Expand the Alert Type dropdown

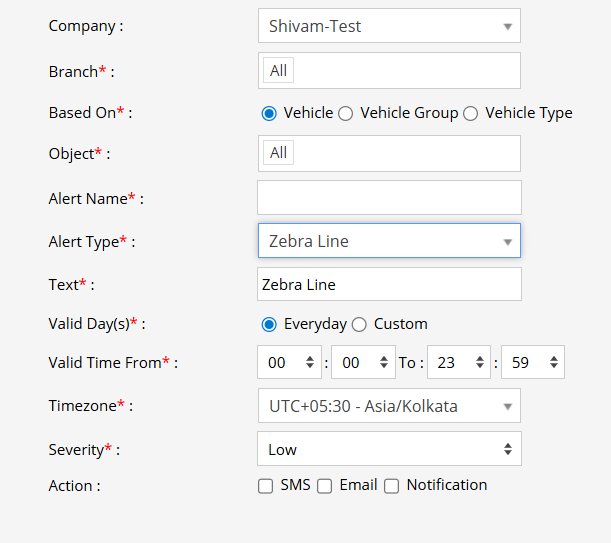click(388, 241)
